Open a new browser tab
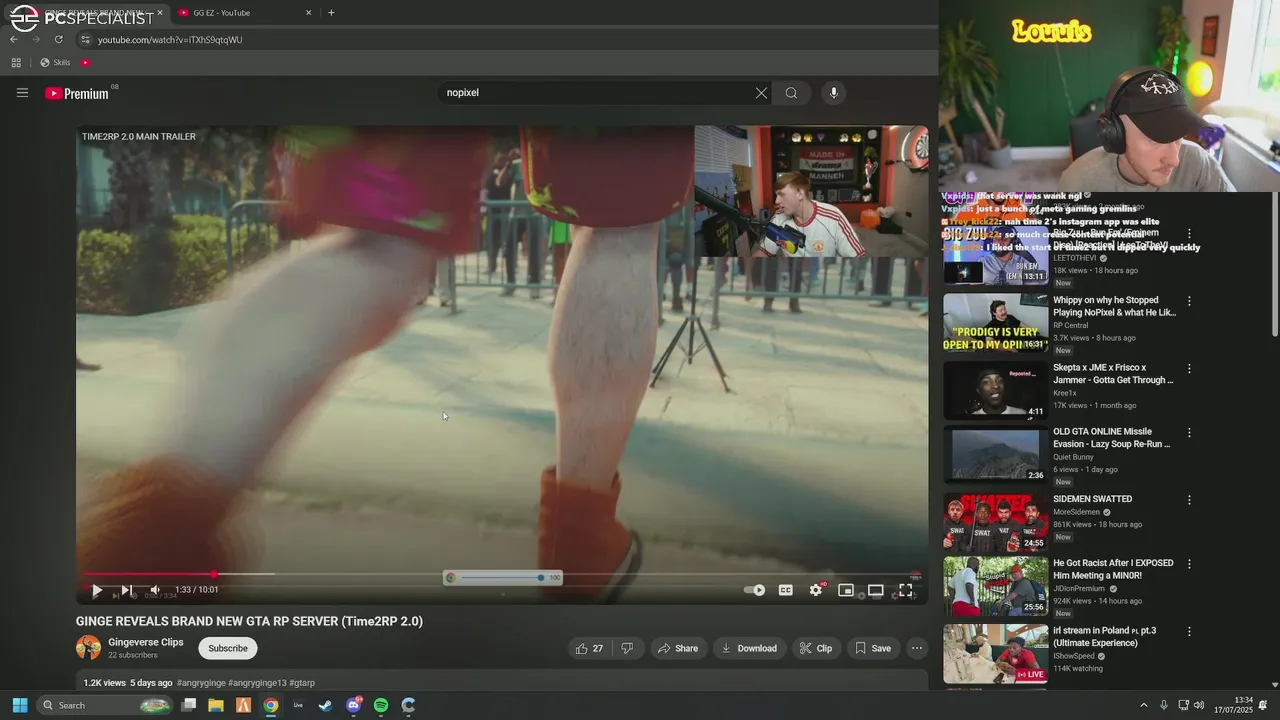This screenshot has height=720, width=1280. click(331, 13)
